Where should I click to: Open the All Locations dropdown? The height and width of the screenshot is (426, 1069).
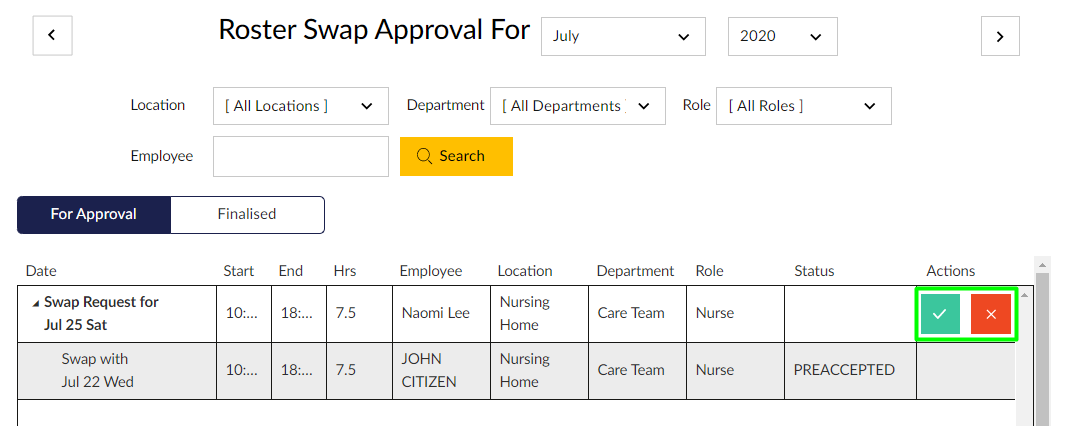[301, 106]
